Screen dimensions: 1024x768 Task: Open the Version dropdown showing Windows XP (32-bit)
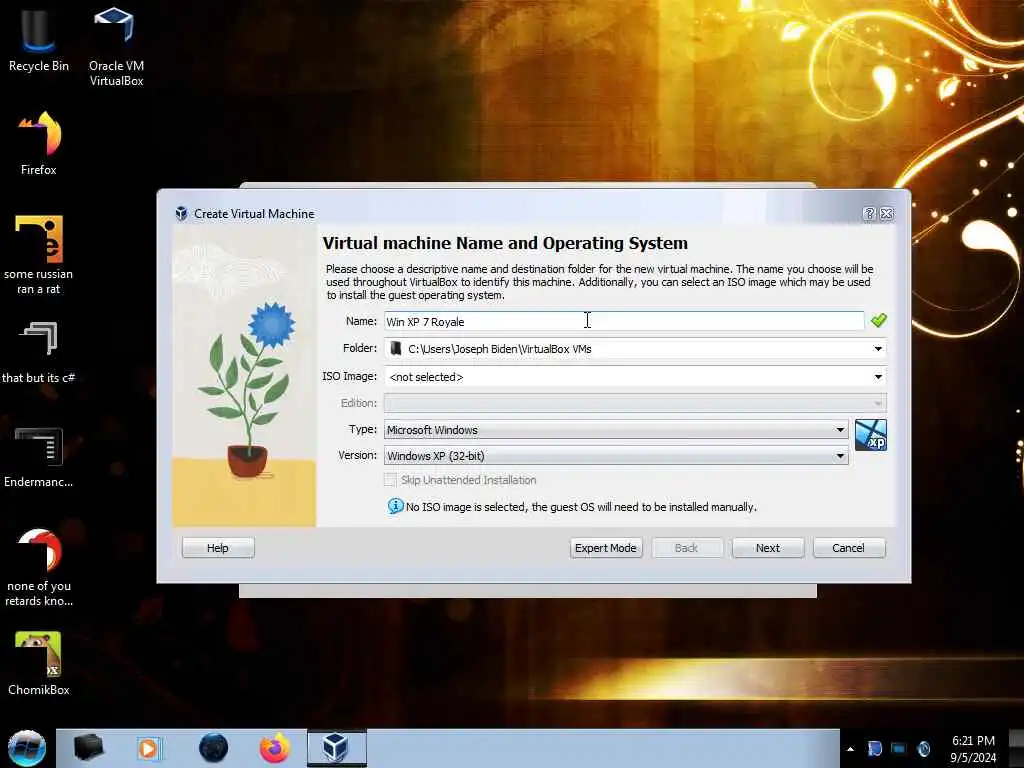(616, 456)
